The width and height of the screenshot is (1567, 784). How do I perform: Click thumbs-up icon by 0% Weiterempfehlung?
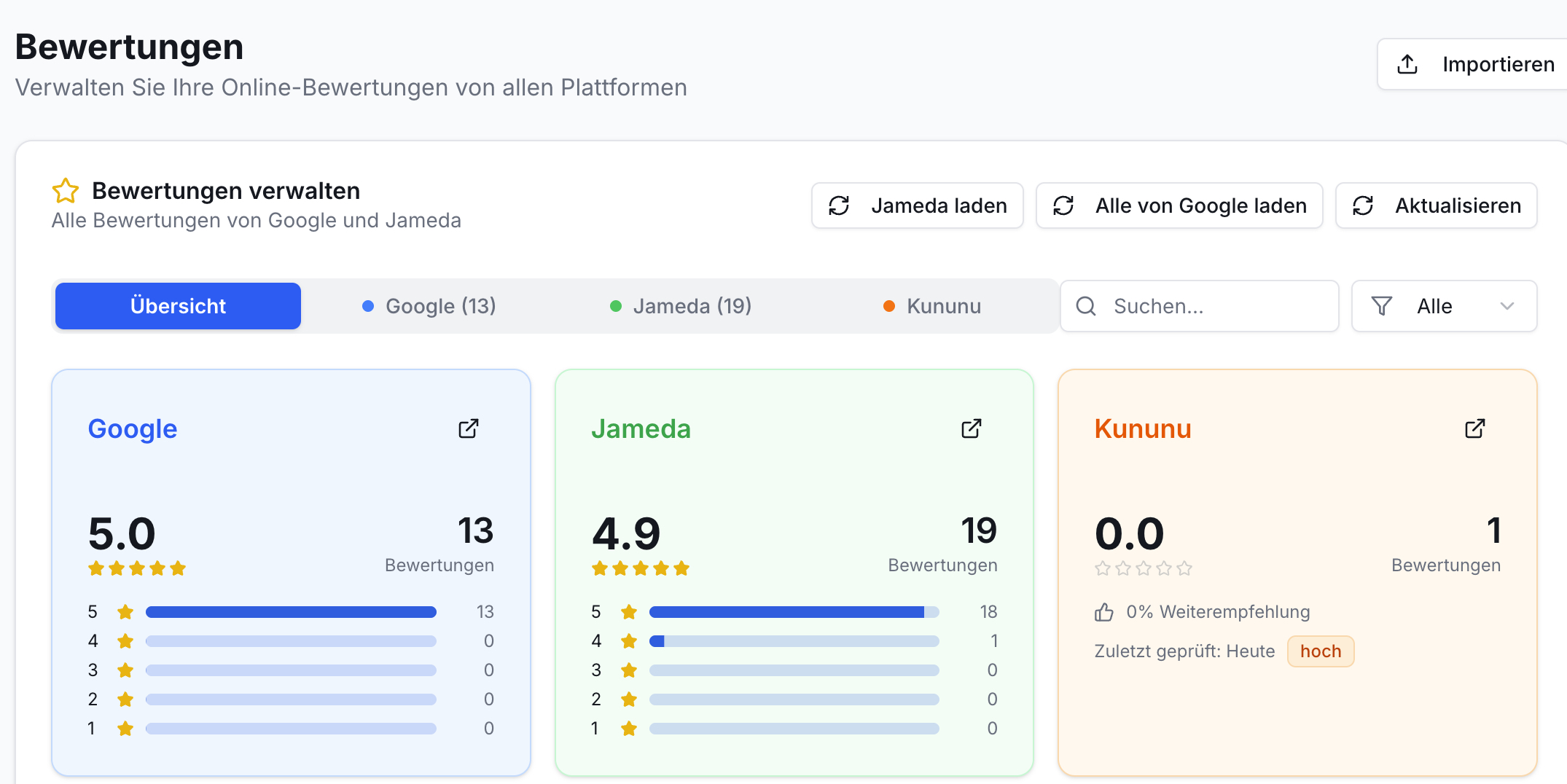pyautogui.click(x=1104, y=612)
